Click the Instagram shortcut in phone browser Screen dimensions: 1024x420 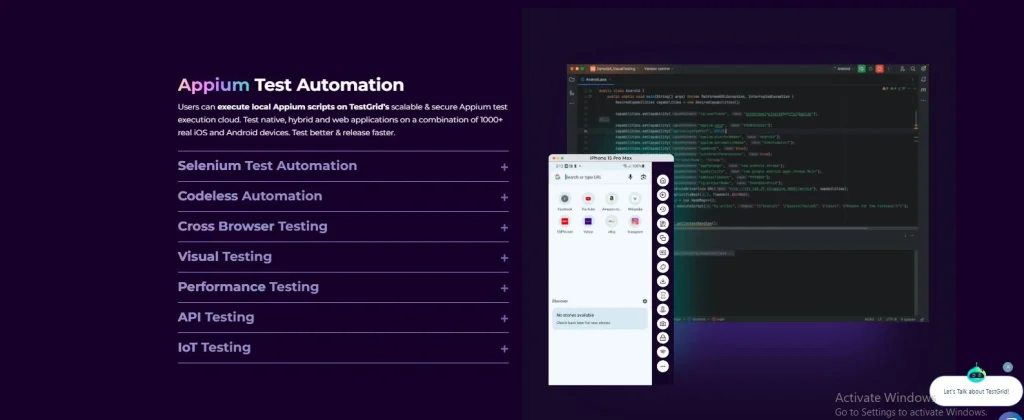(x=634, y=222)
